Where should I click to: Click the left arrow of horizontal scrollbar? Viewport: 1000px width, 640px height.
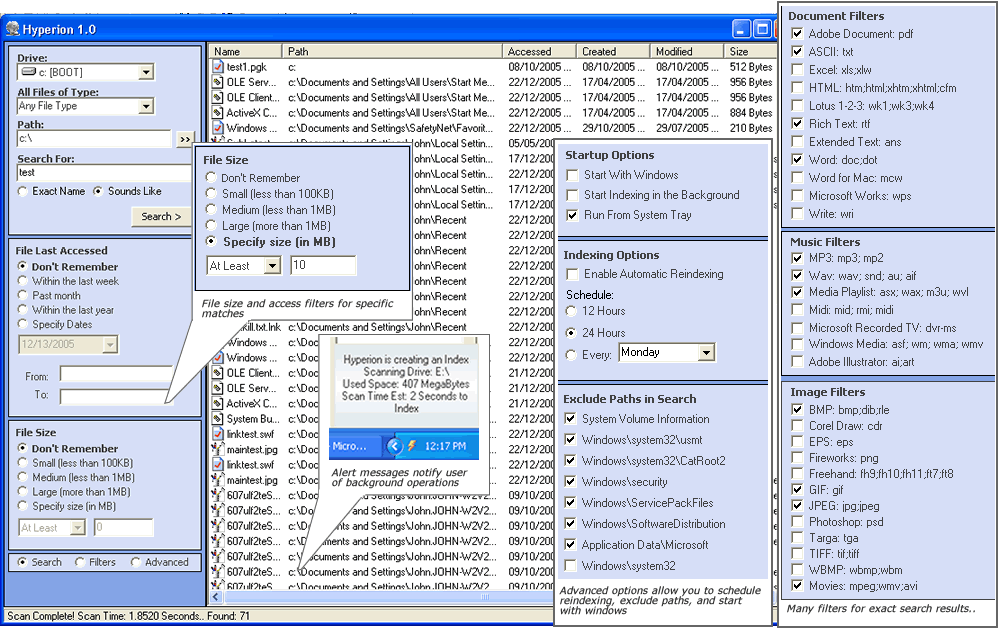214,598
